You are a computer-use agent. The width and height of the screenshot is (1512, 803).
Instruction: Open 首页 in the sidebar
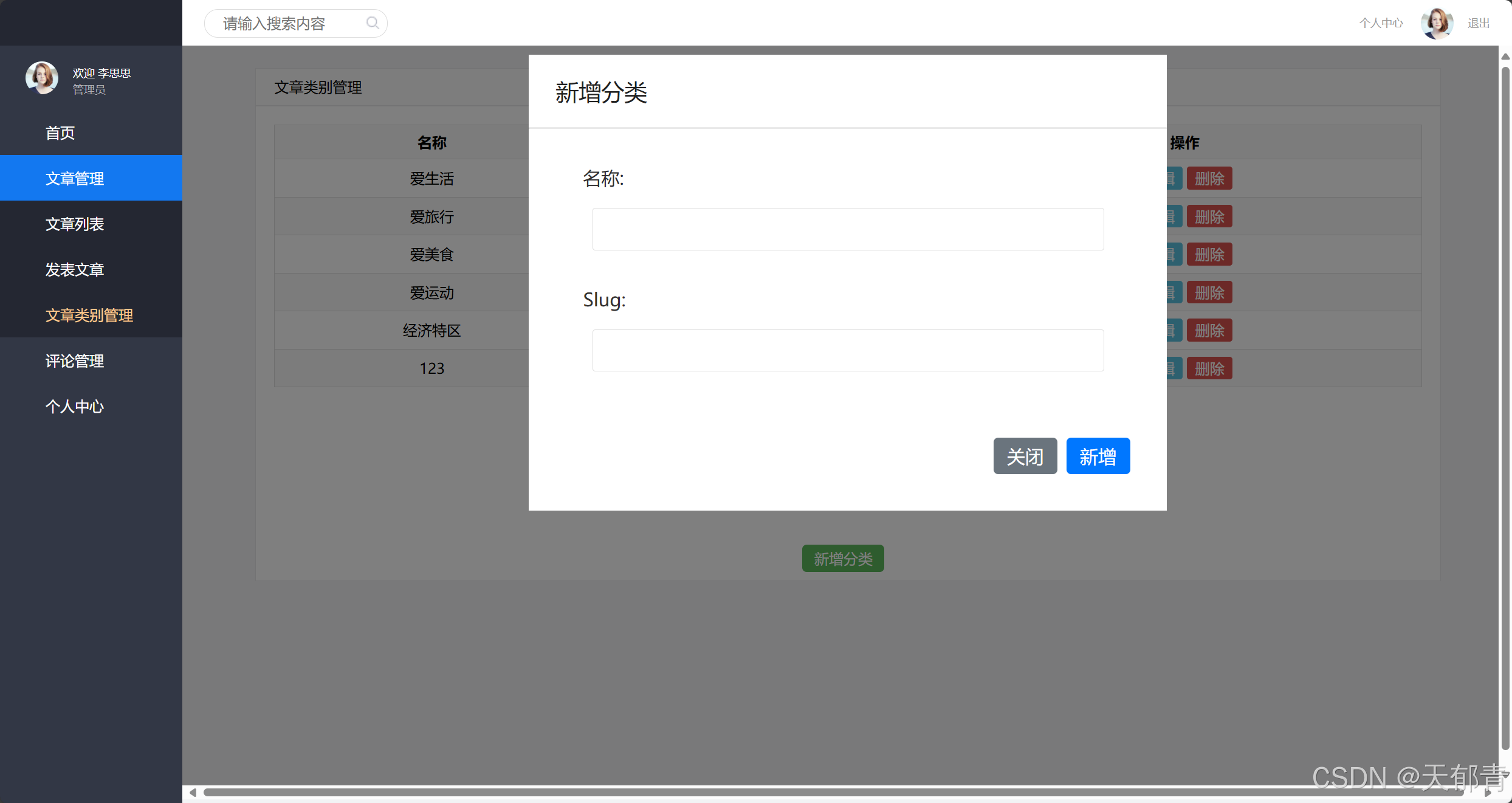60,133
